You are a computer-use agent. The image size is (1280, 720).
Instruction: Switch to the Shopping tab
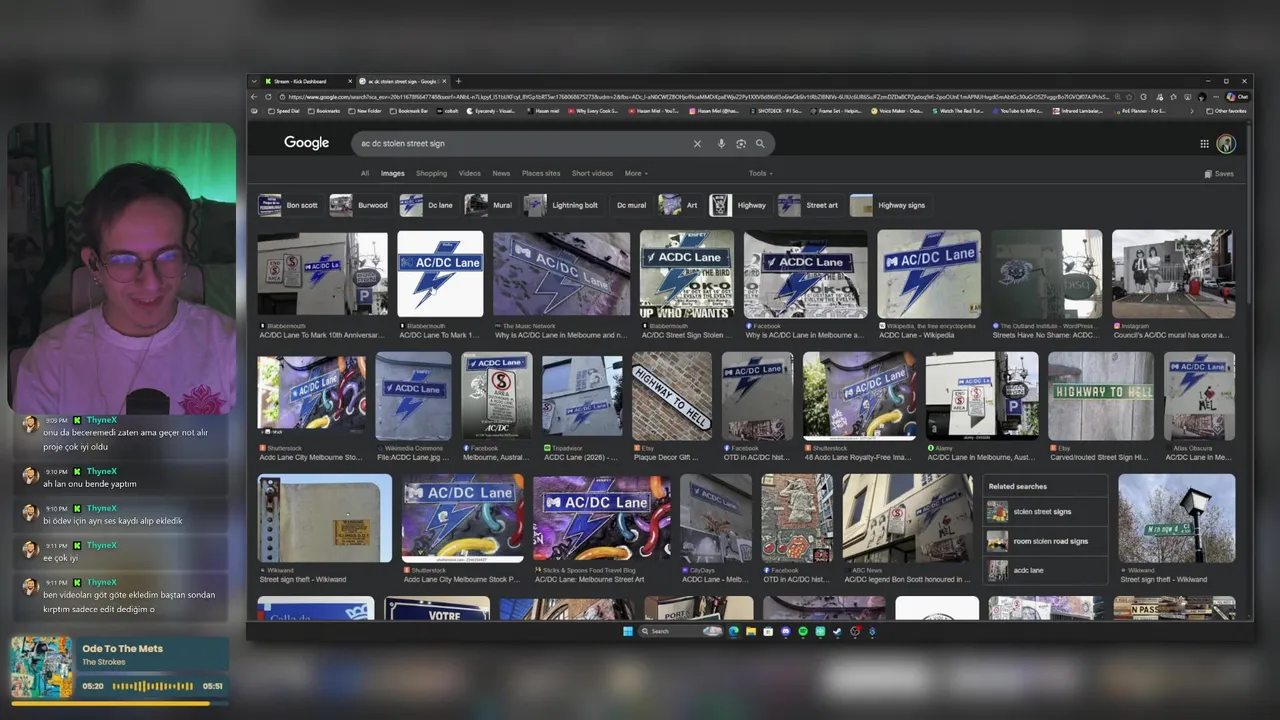[x=431, y=173]
